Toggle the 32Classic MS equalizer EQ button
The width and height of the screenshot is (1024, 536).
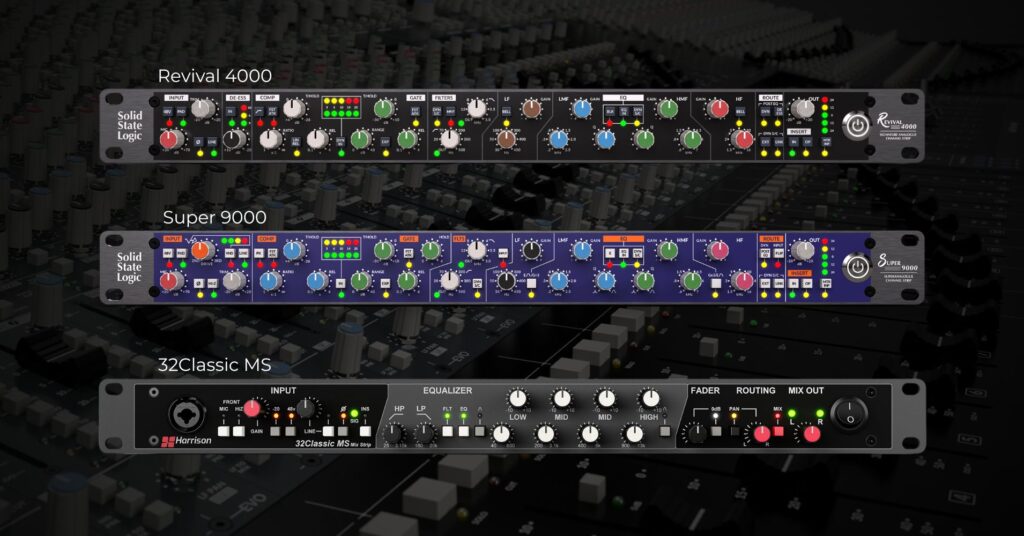[x=463, y=430]
